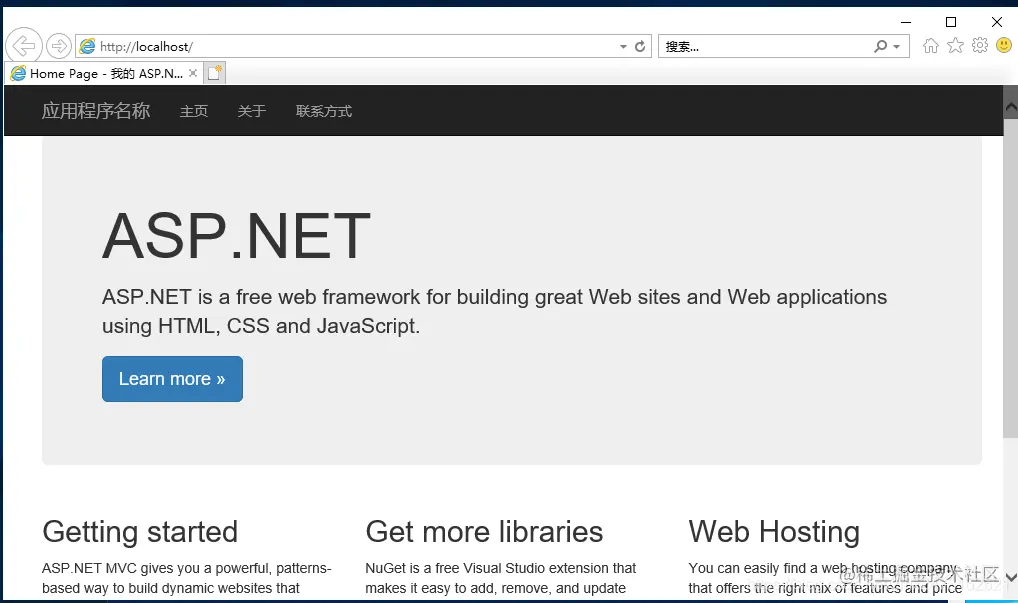
Task: Open the 联系方式 nav item
Action: coord(324,112)
